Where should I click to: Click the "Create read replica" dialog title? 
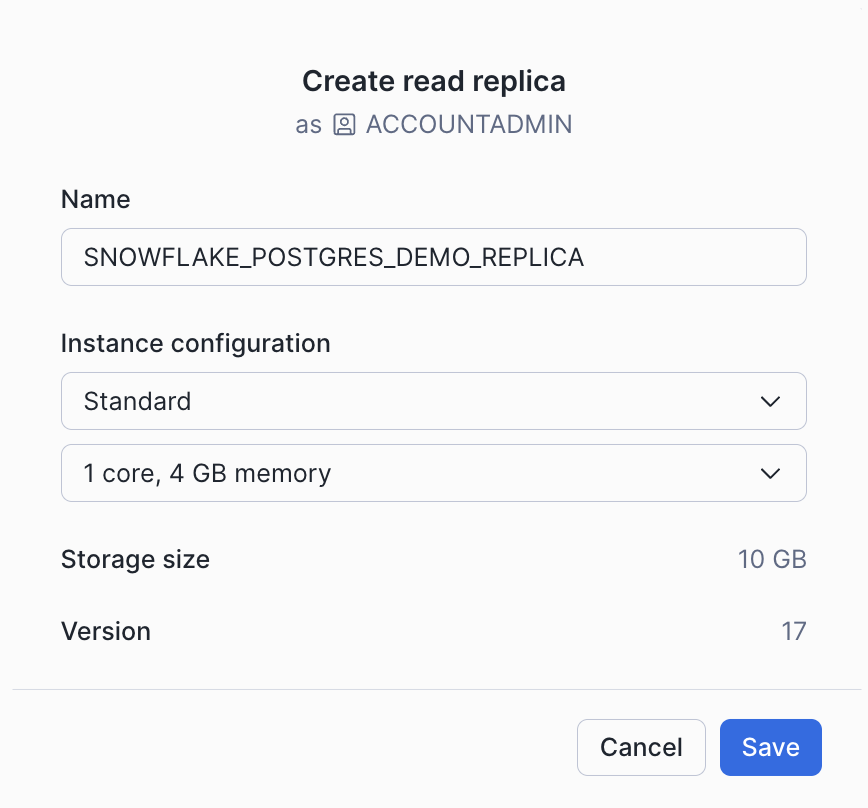(434, 81)
